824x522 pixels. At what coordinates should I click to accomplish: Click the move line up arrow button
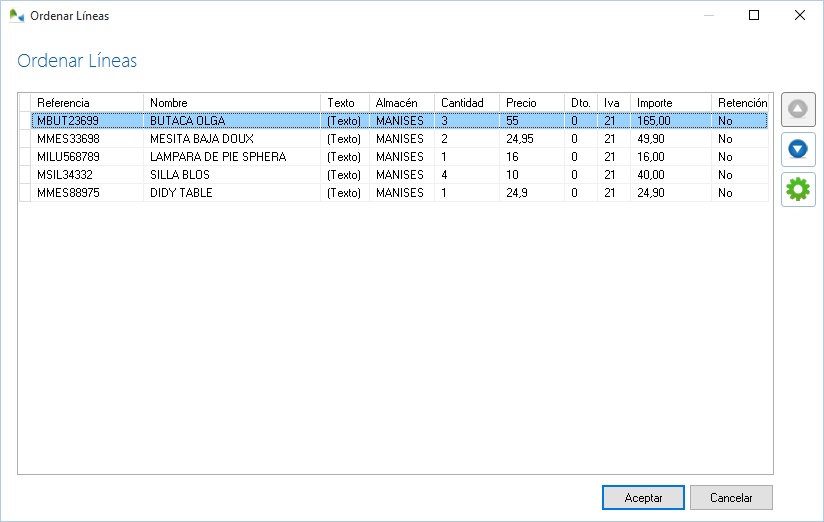[798, 109]
